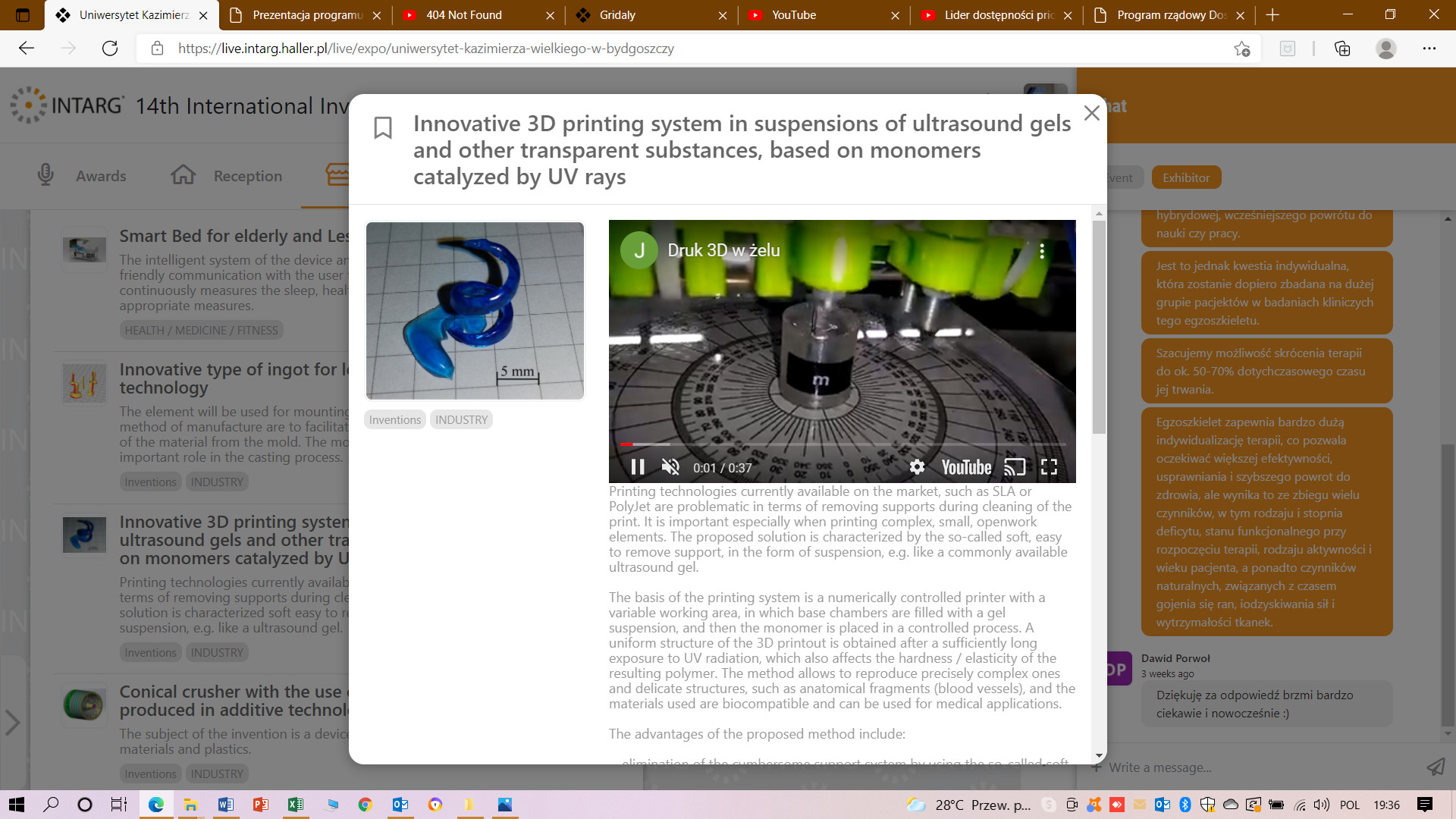Open HEALTH / MEDICINE / FITNESS tag
This screenshot has height=819, width=1456.
[201, 331]
